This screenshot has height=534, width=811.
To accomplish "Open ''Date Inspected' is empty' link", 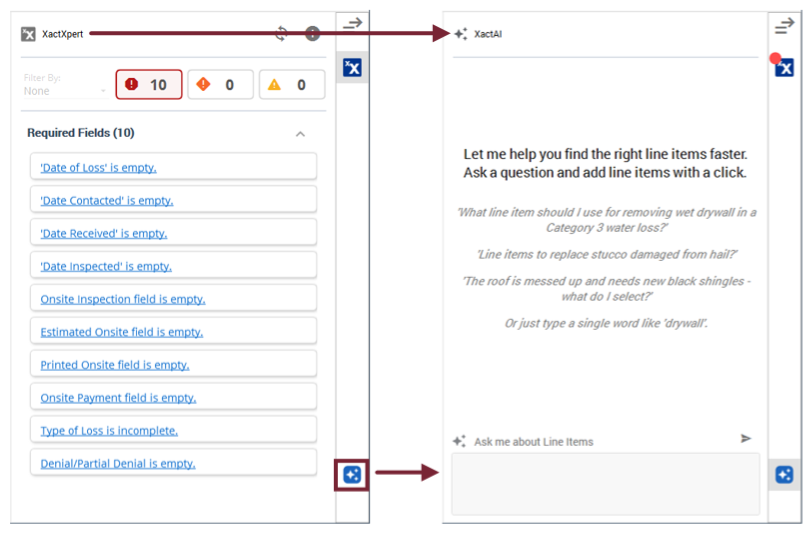I will pos(106,266).
